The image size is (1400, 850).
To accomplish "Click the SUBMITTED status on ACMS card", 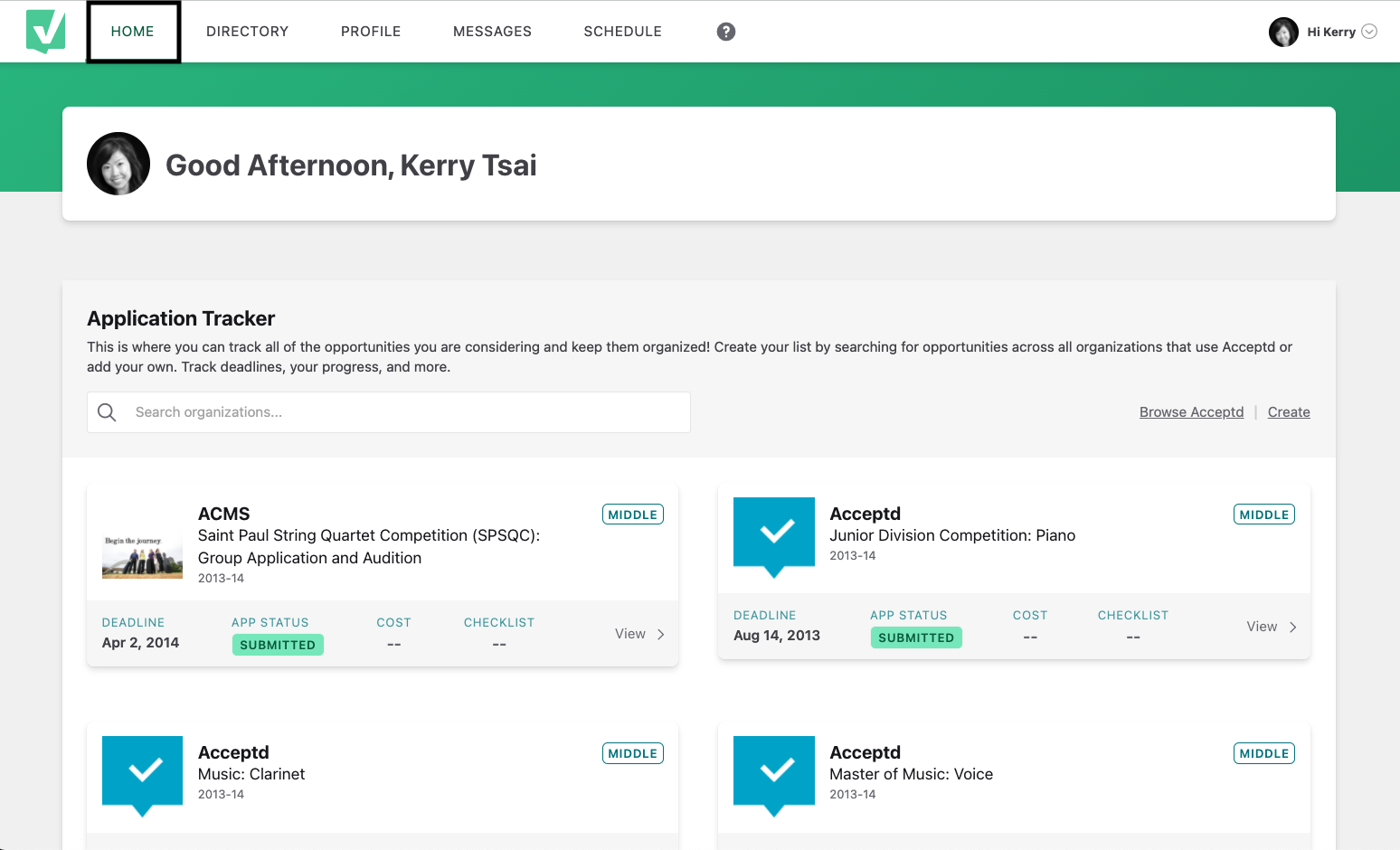I will [x=278, y=645].
